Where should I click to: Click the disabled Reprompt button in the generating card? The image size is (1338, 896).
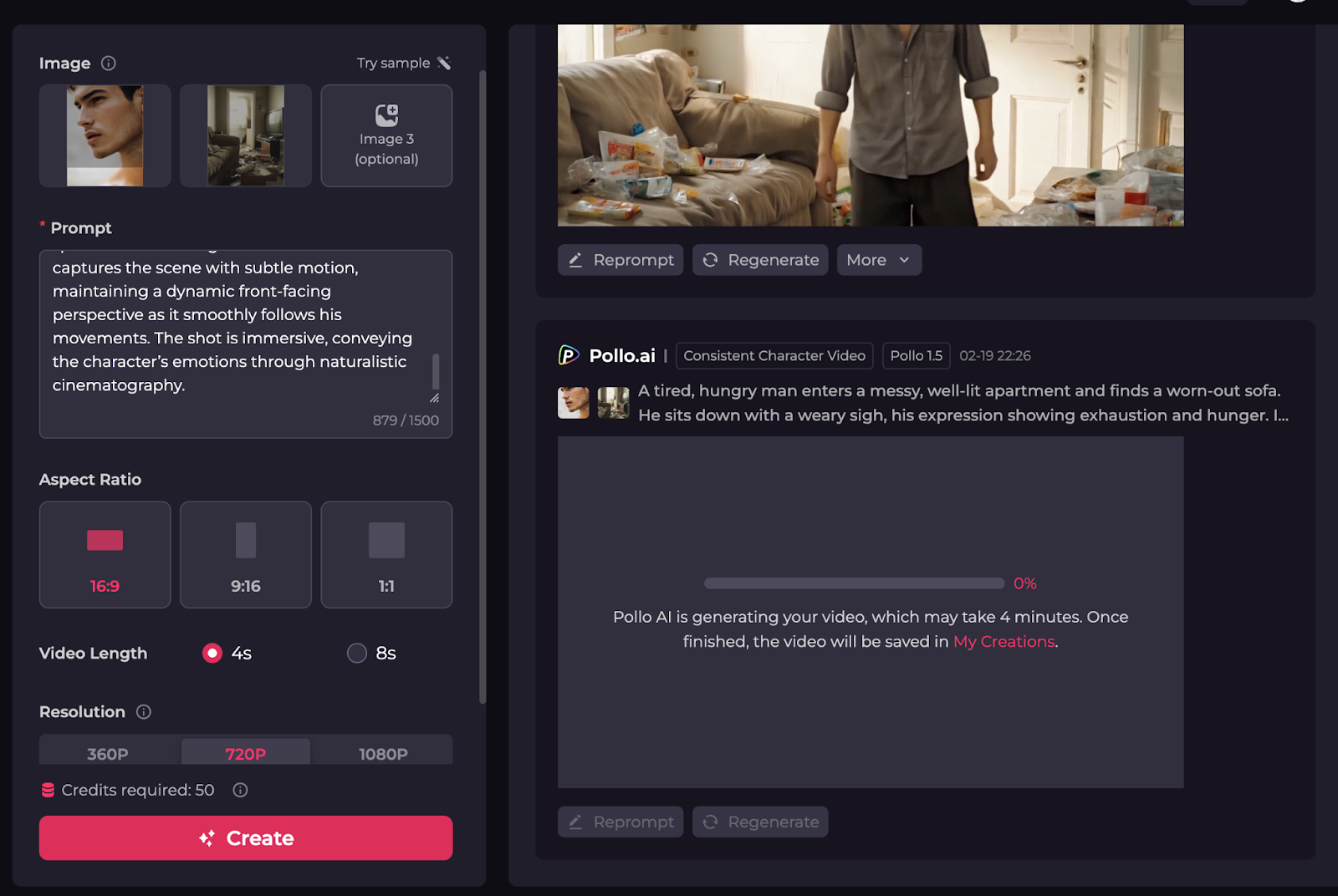pos(620,822)
